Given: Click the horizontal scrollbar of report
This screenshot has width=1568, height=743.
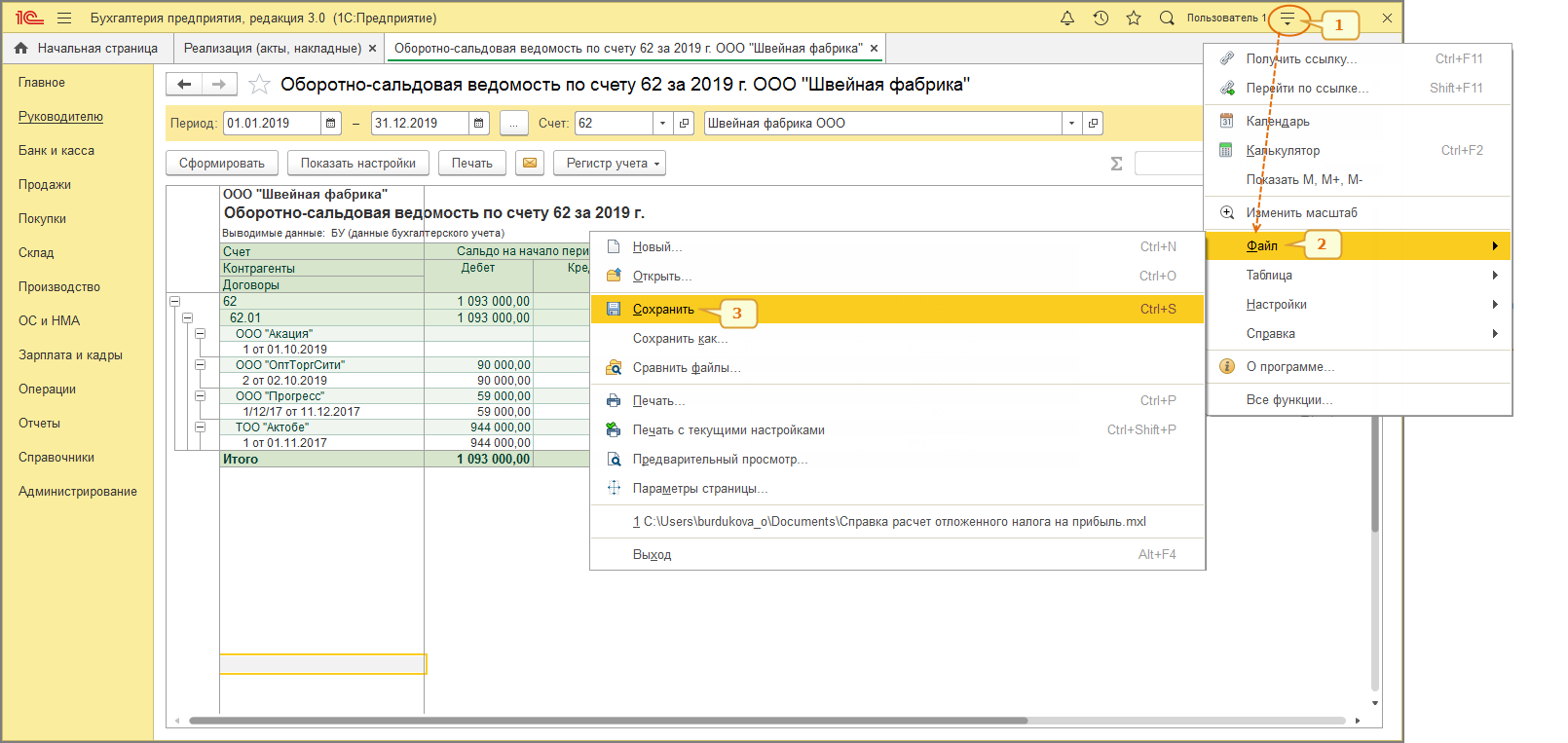Looking at the screenshot, I should coord(609,721).
